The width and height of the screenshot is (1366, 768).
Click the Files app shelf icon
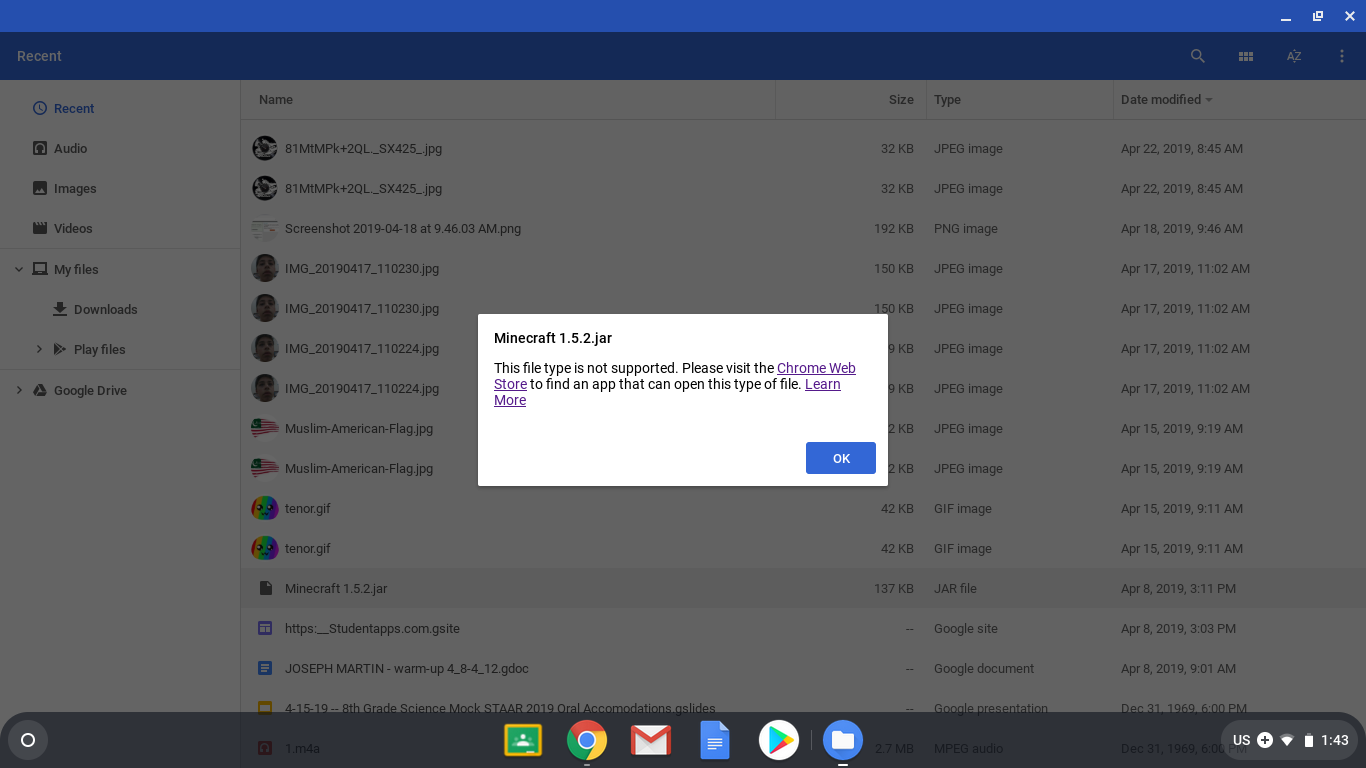pyautogui.click(x=843, y=740)
